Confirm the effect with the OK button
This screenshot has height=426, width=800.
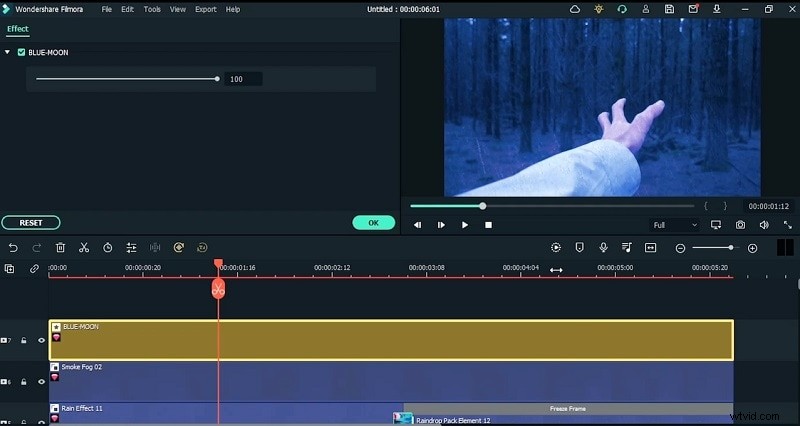pos(373,223)
